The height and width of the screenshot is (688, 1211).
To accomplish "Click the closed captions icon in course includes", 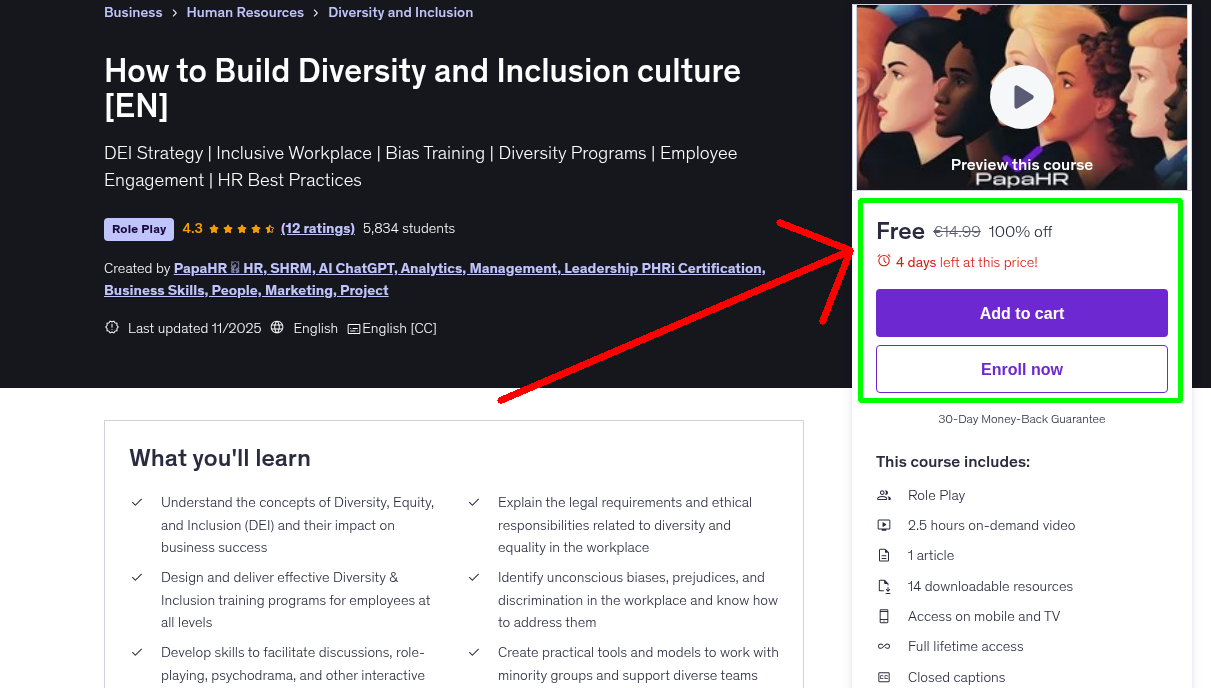I will [884, 677].
